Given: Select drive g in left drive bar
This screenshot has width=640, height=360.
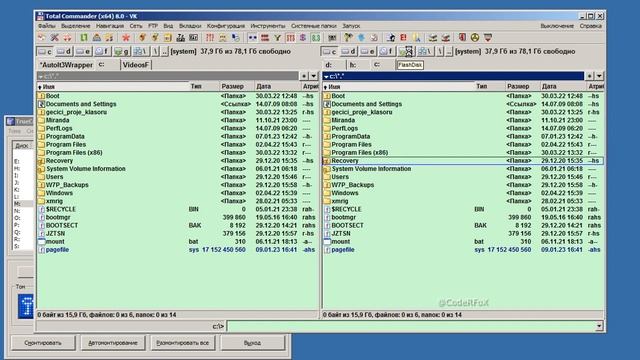Looking at the screenshot, I should click(122, 51).
